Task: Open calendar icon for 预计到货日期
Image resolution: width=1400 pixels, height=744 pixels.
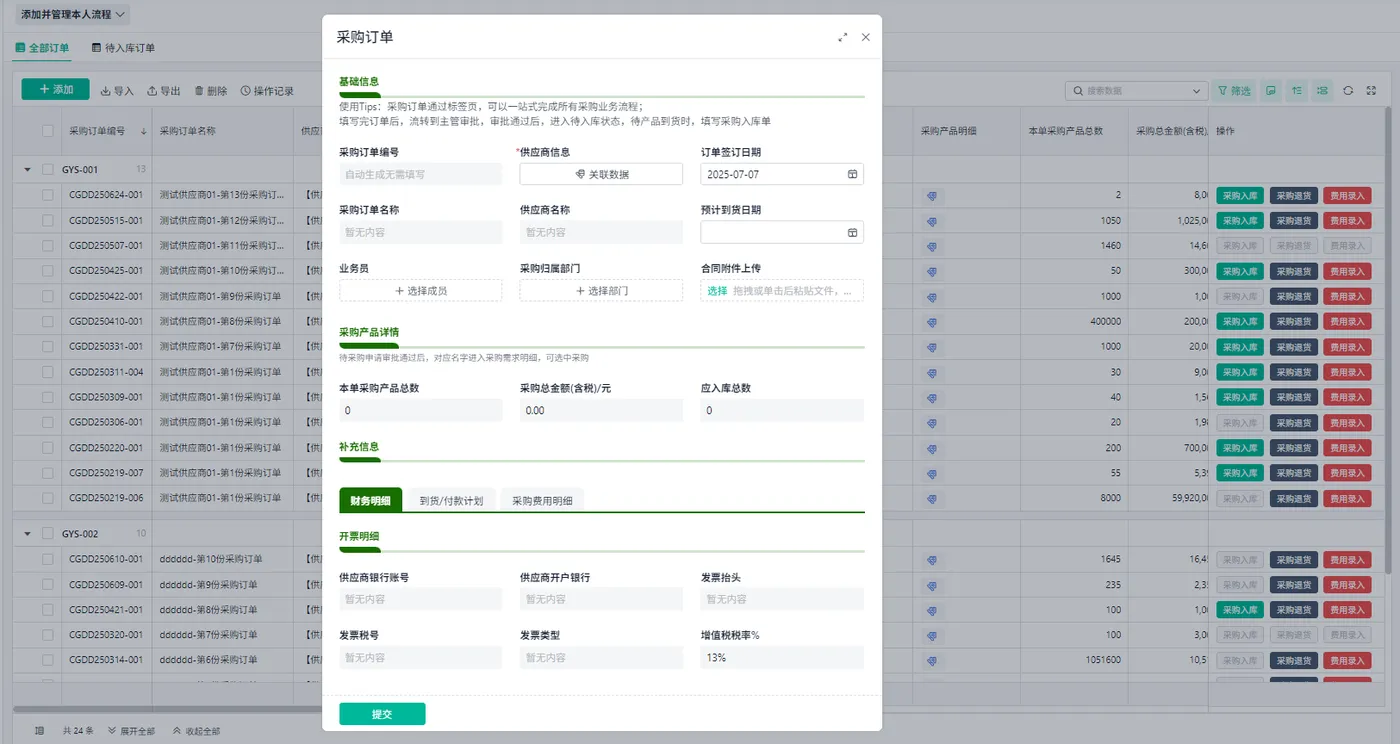Action: click(x=853, y=232)
